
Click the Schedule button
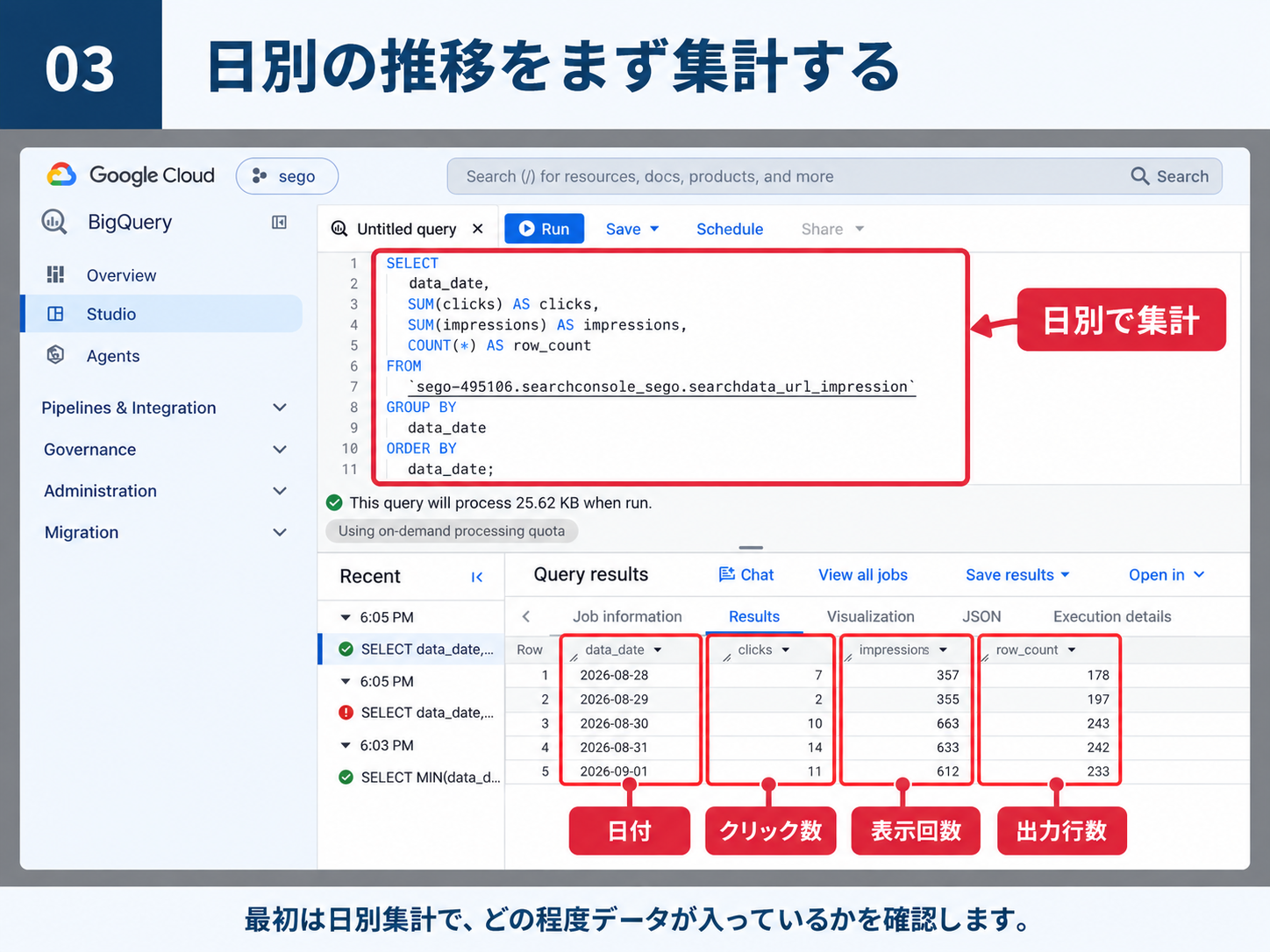(x=730, y=229)
